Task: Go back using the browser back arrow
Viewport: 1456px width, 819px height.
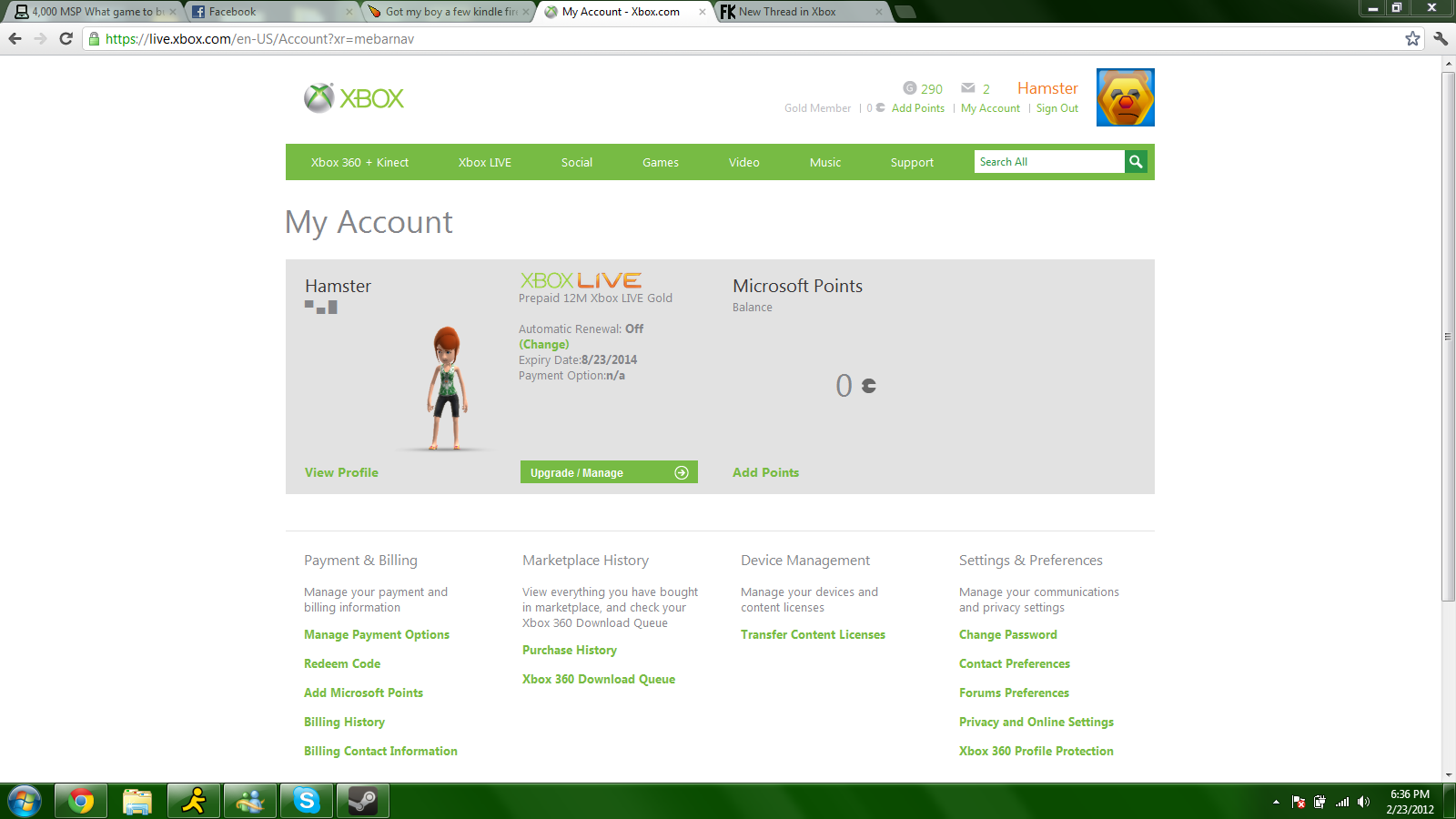Action: point(15,38)
